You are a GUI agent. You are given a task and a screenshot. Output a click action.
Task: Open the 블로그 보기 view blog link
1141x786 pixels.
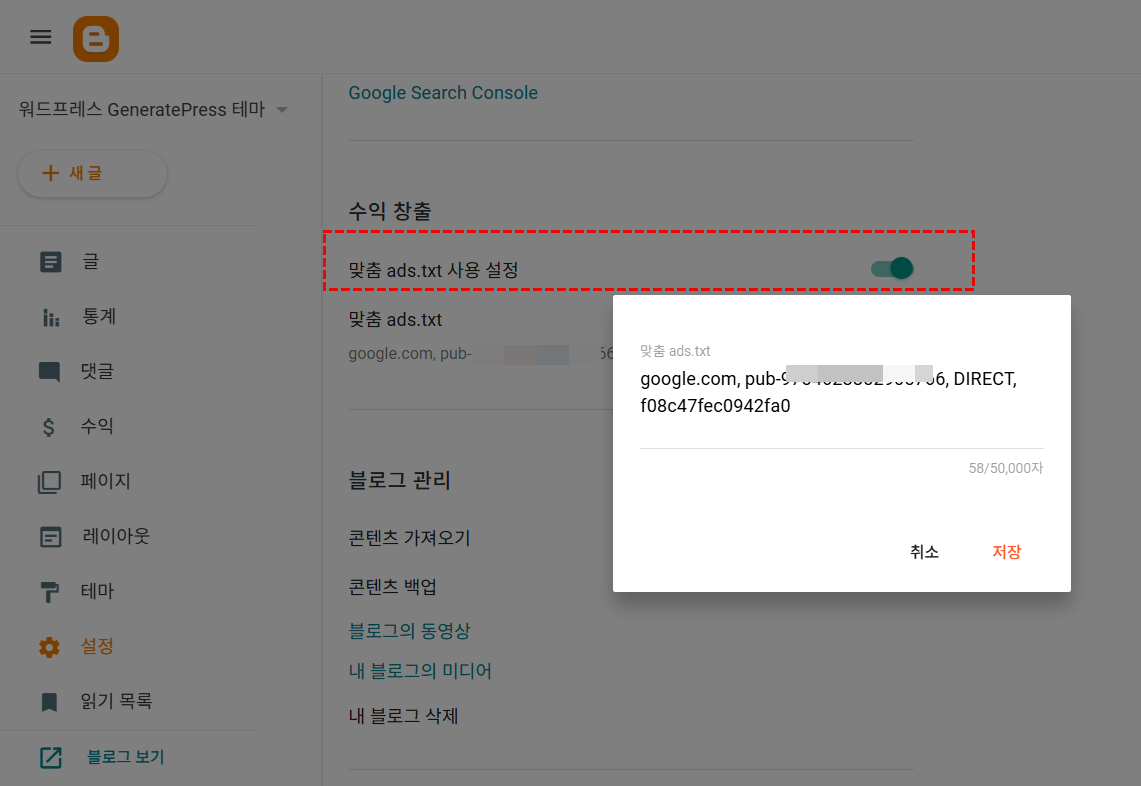click(x=125, y=758)
